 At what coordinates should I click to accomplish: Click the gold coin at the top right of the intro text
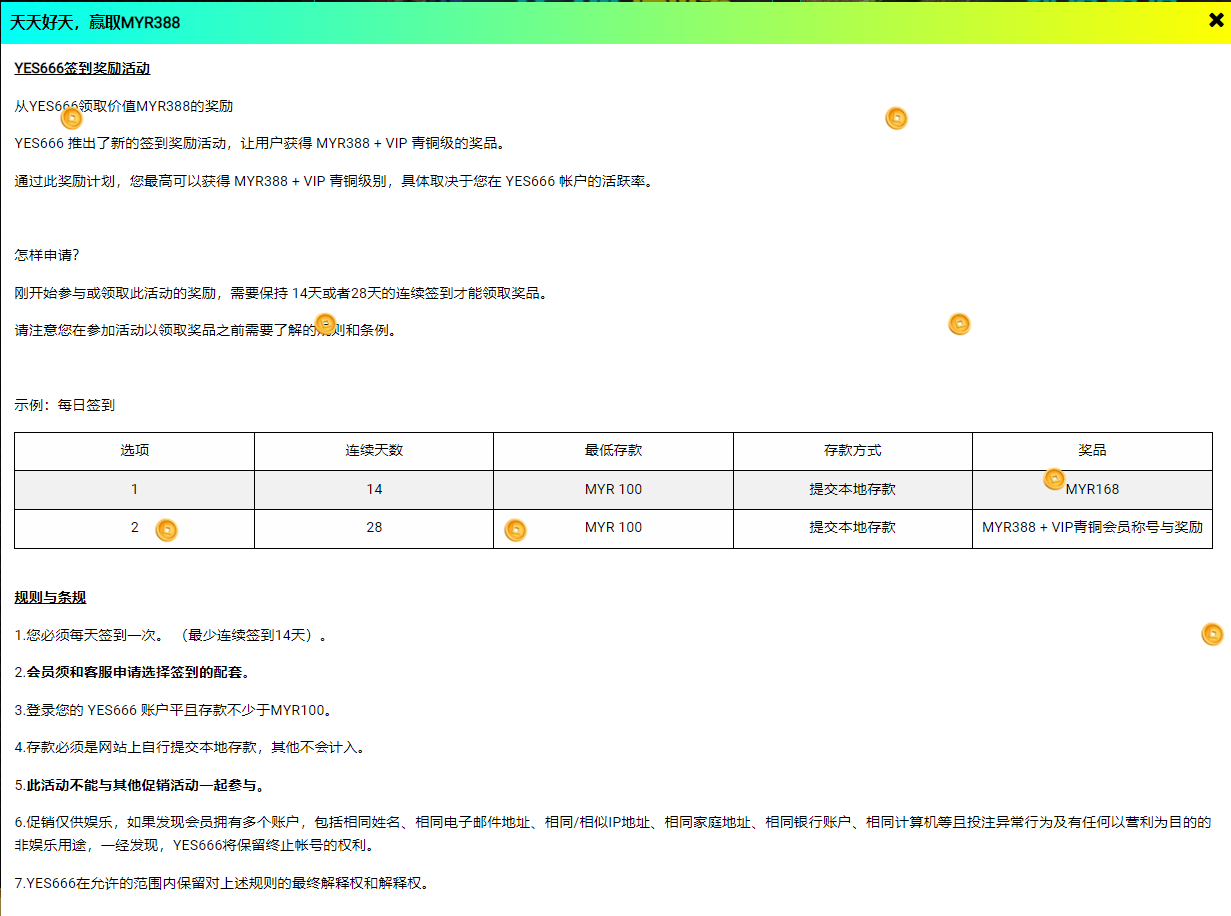coord(896,118)
